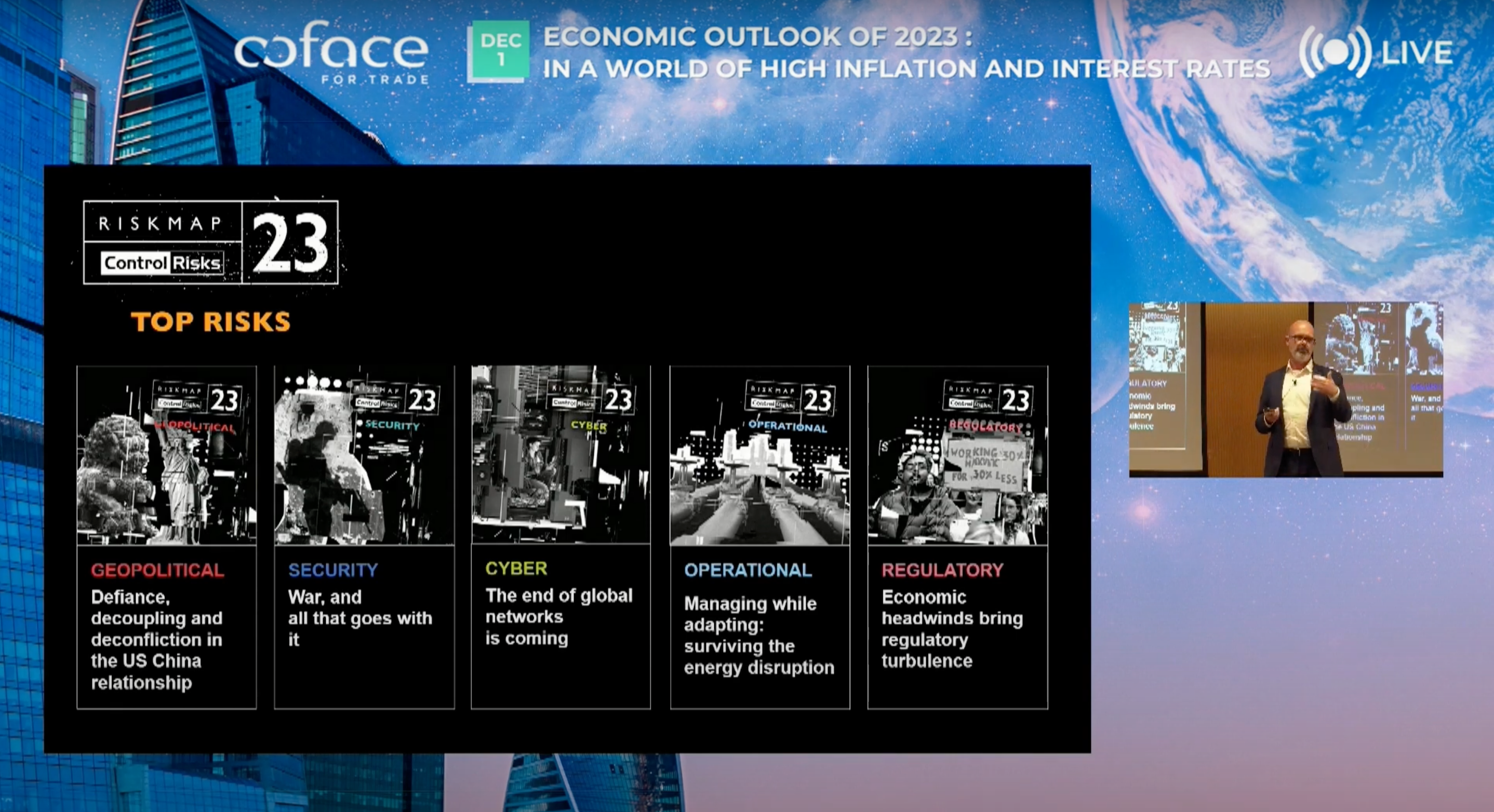Click 'In a world of high inflation' subtitle
The height and width of the screenshot is (812, 1494).
point(906,69)
